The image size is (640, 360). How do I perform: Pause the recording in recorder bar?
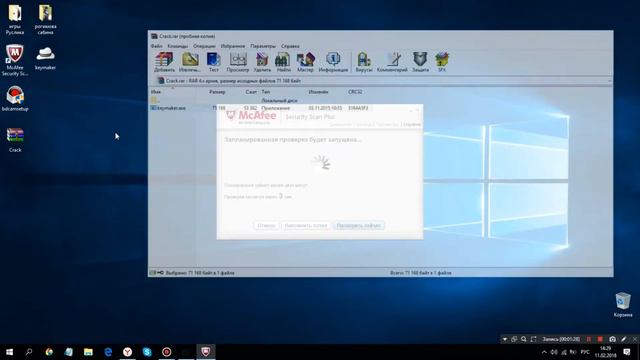coord(589,339)
